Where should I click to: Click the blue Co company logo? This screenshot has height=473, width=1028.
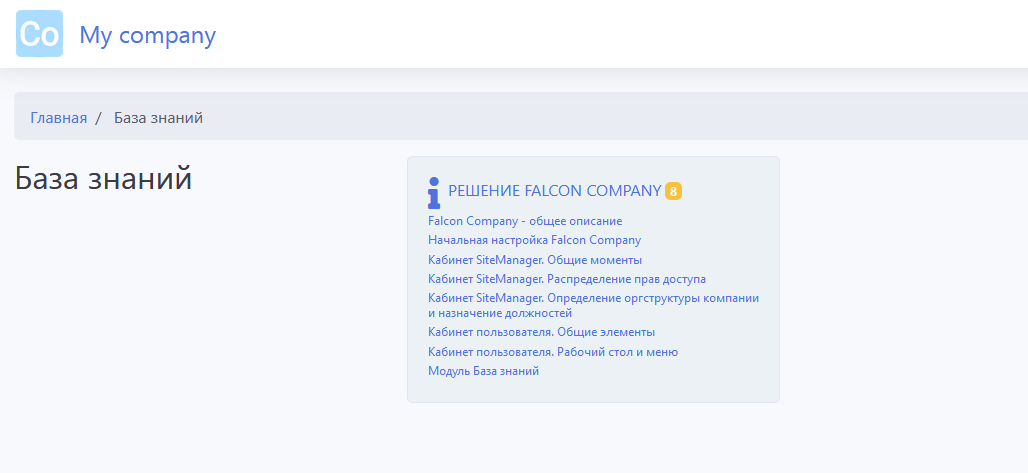coord(39,34)
